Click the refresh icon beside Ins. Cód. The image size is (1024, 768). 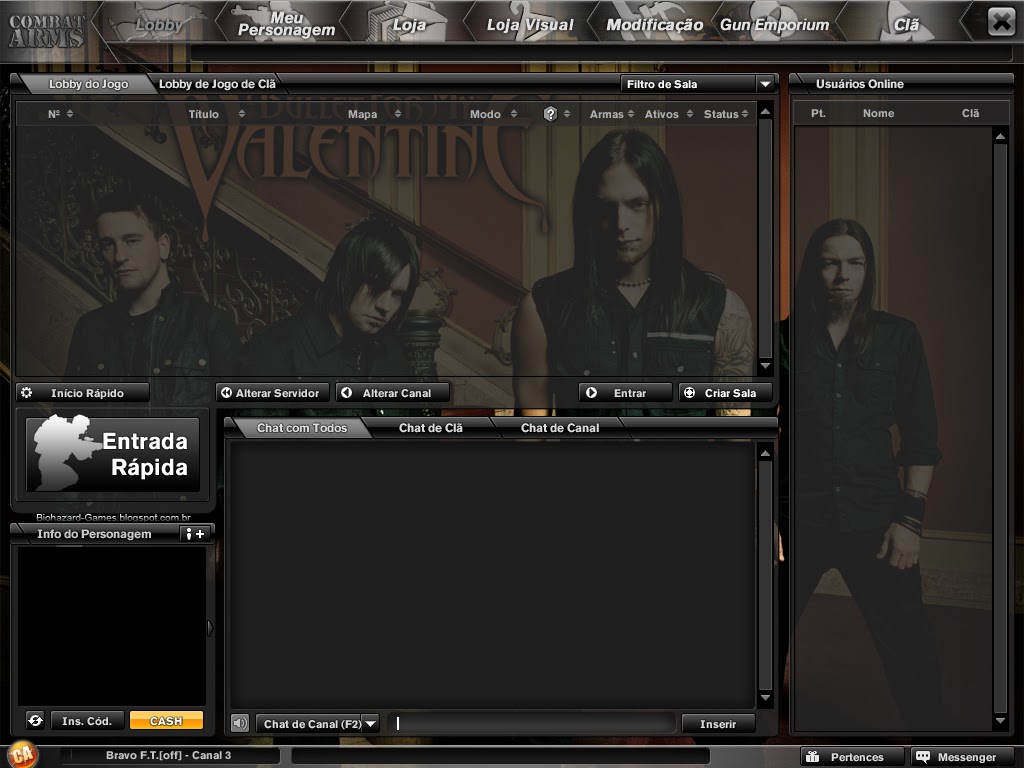[36, 720]
